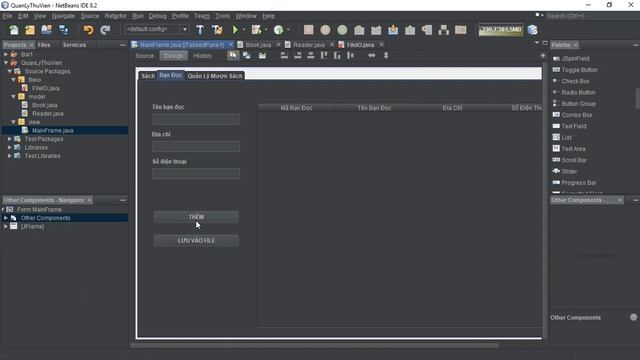This screenshot has height=360, width=640.
Task: Open the Run Project dropdown arrow
Action: click(244, 30)
